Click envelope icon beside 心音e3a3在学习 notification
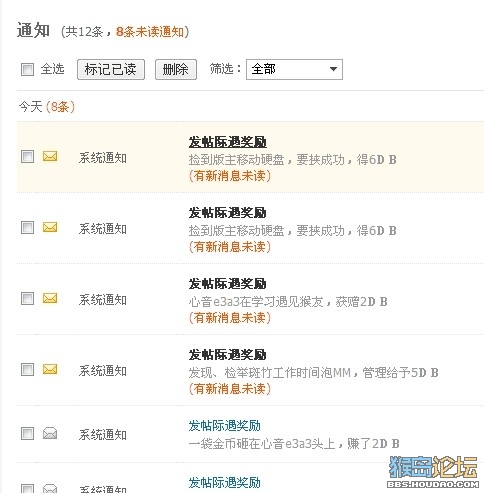 tap(50, 298)
